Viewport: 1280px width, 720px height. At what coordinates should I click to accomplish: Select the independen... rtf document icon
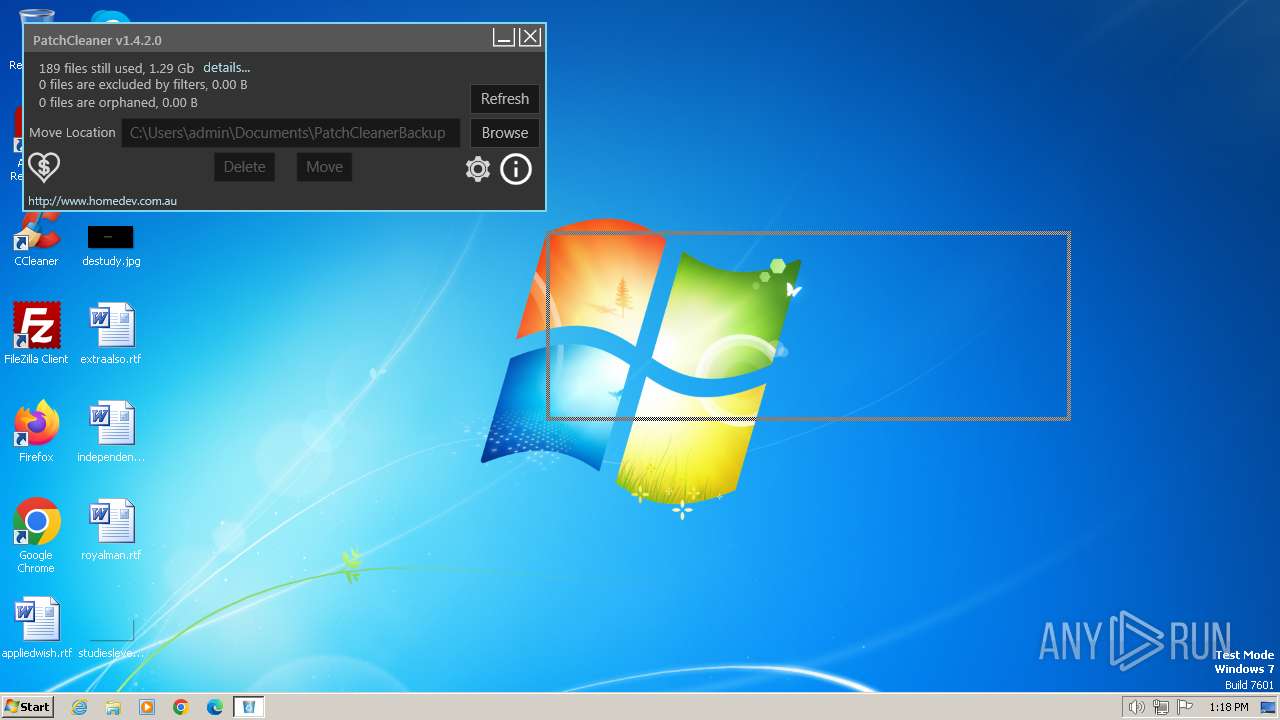(111, 431)
